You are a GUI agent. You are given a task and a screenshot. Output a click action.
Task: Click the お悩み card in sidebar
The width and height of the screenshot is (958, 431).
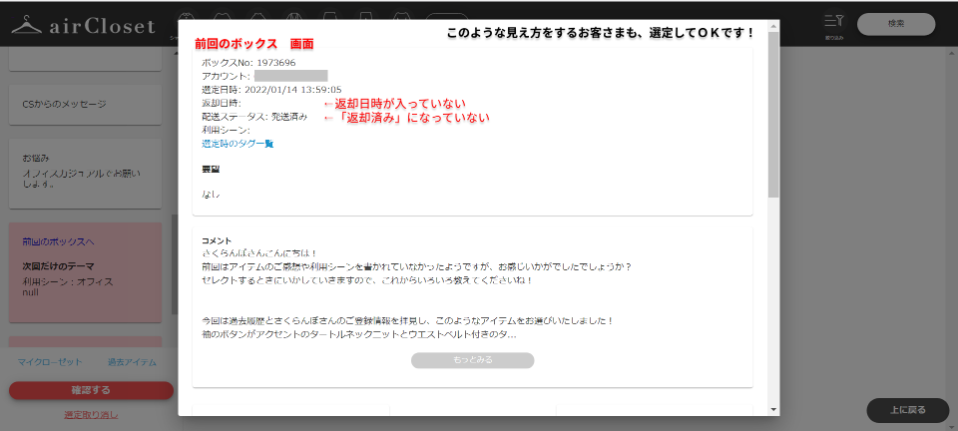(x=85, y=172)
